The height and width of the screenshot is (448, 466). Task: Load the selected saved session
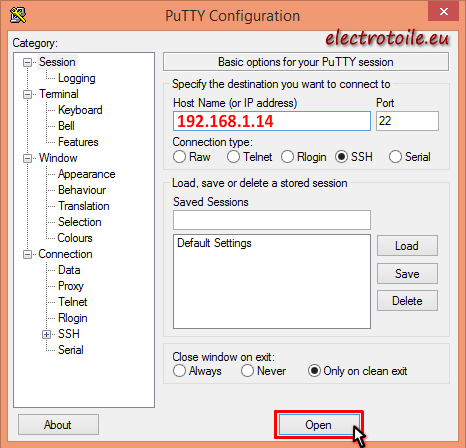click(x=407, y=246)
